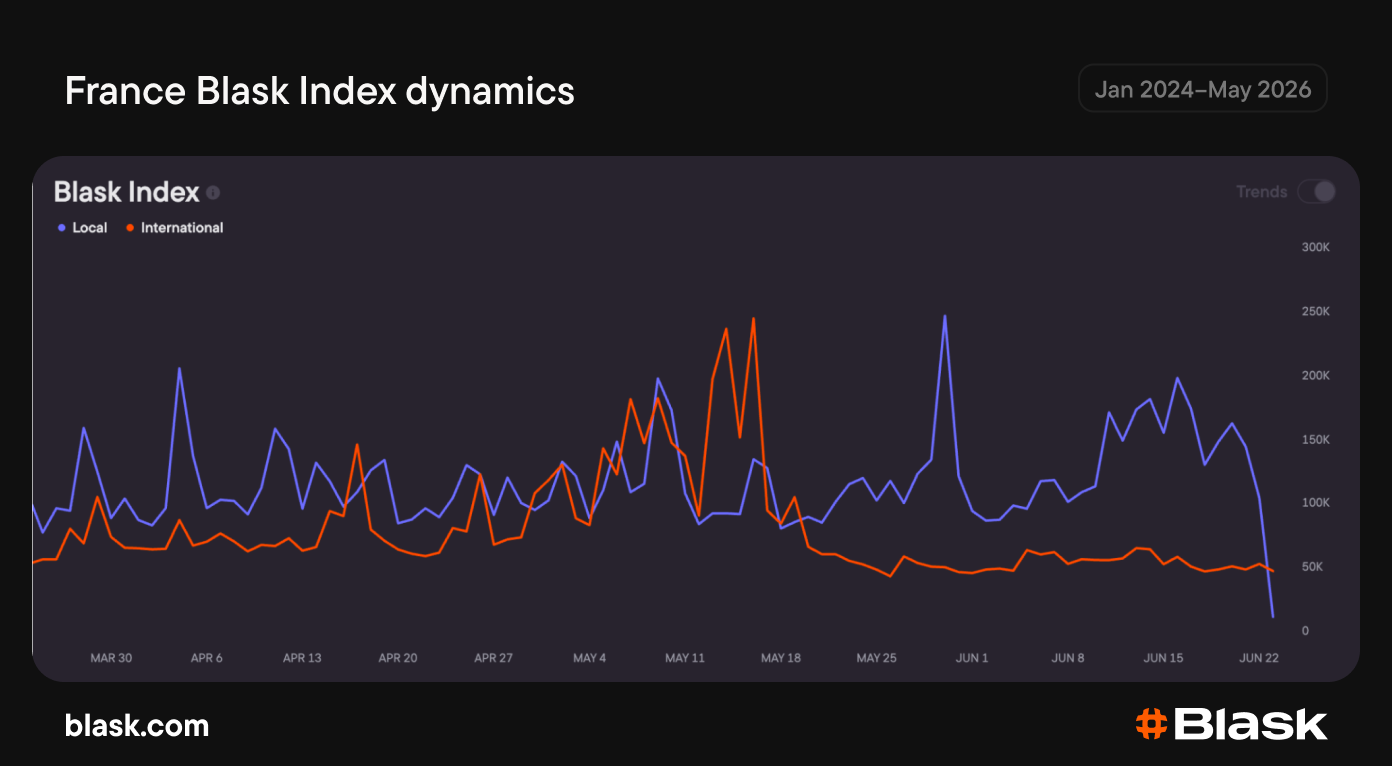Click the 100K y-axis value
Screen dimensions: 1392x766
pos(1315,503)
